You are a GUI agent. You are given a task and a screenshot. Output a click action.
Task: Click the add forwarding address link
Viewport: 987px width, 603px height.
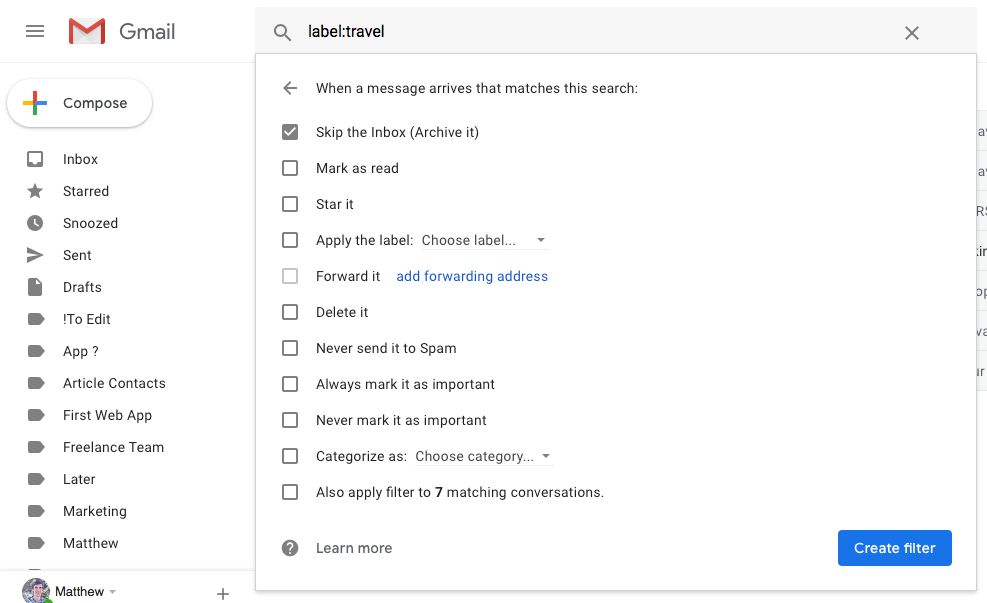pos(472,276)
